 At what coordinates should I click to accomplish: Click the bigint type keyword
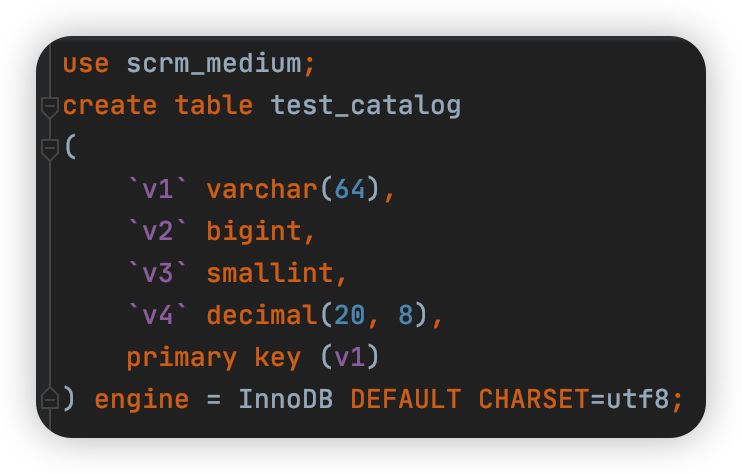tap(253, 231)
